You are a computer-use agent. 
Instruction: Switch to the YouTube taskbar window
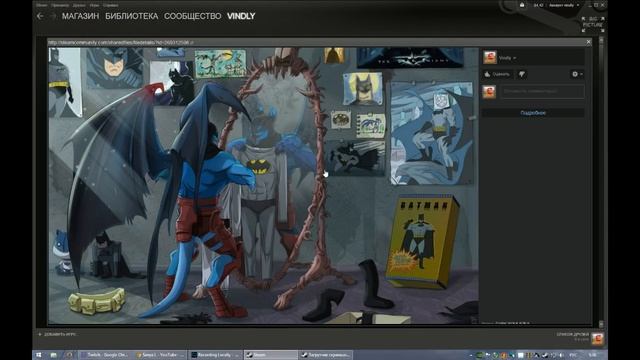click(160, 355)
